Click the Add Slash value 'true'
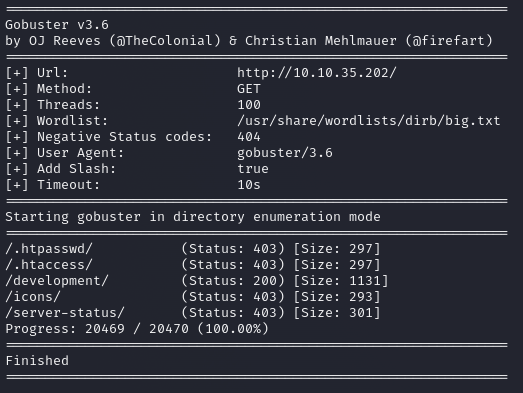The image size is (523, 393). pyautogui.click(x=253, y=169)
